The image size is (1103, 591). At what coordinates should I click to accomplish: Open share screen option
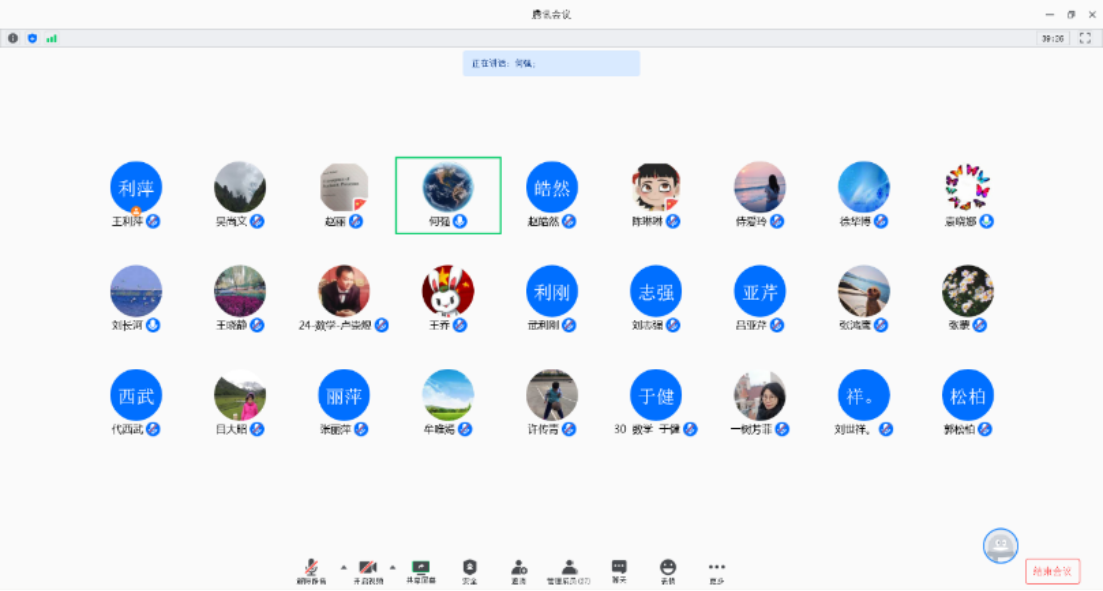pos(420,569)
